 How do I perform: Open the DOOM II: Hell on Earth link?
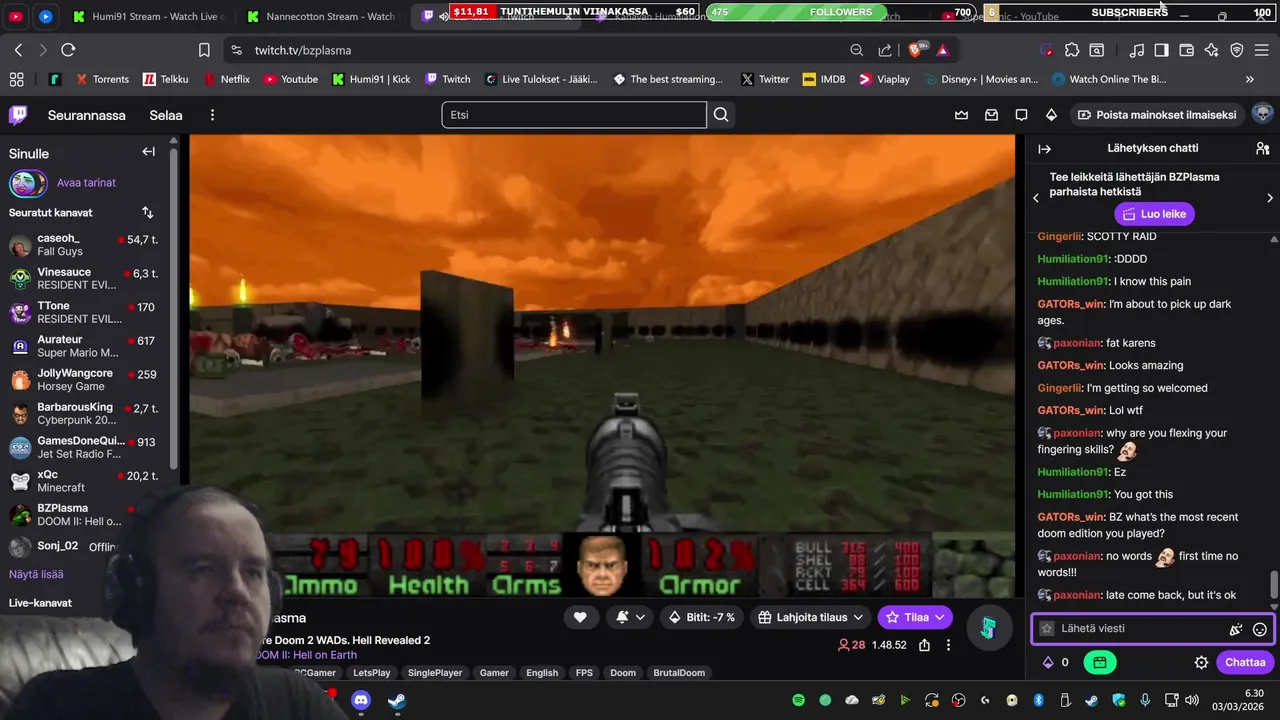306,655
